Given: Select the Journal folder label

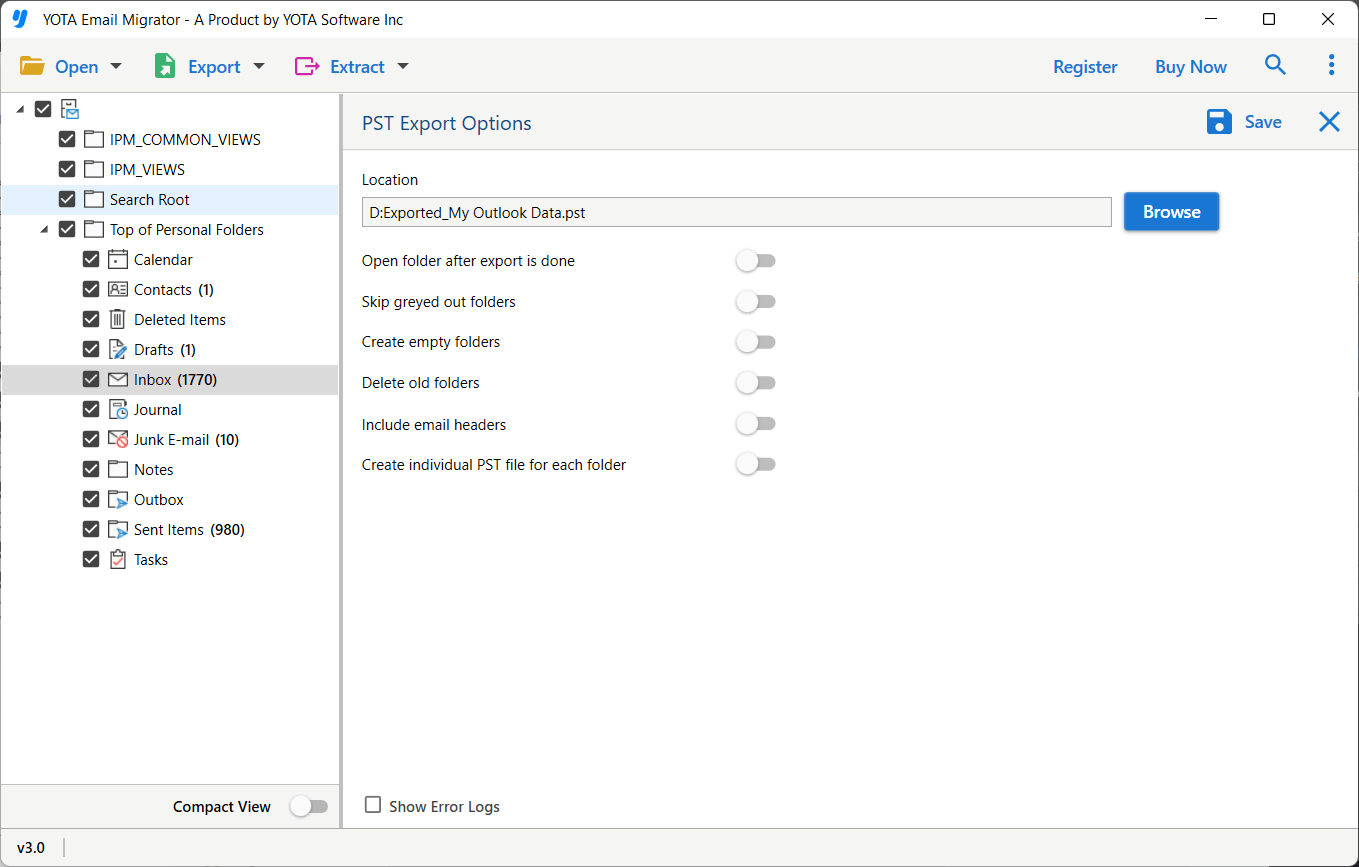Looking at the screenshot, I should (158, 409).
